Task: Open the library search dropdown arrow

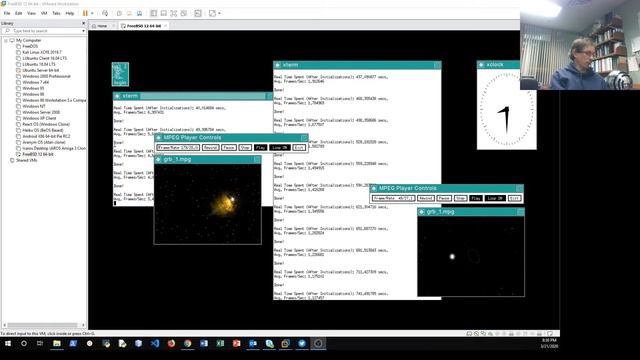Action: coord(83,31)
